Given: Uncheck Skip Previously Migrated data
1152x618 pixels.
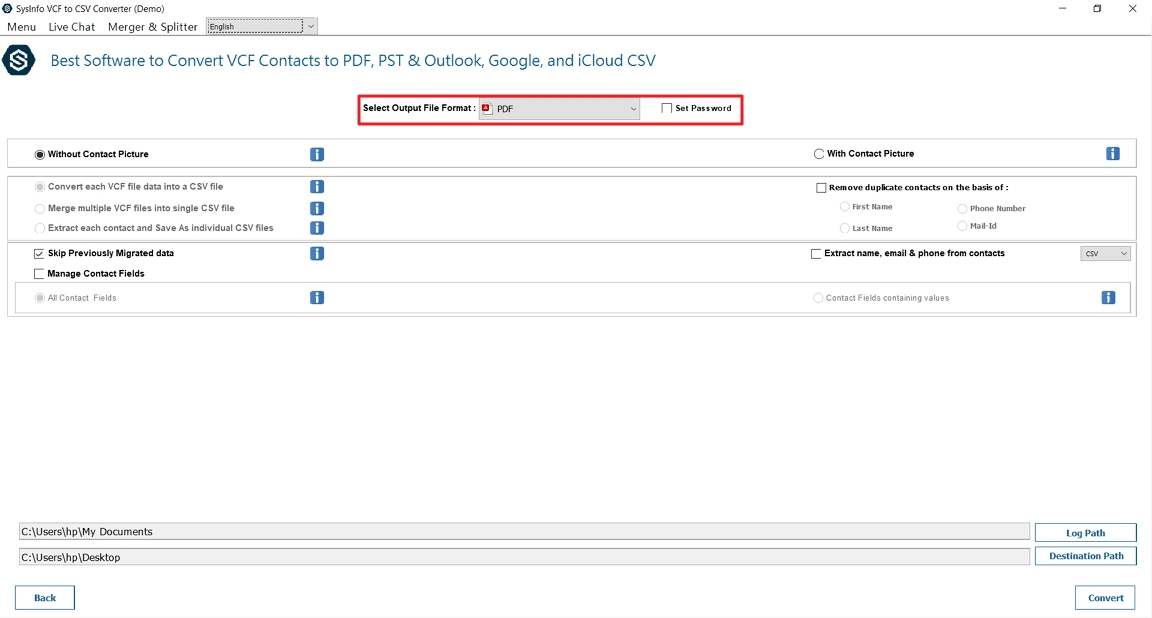Looking at the screenshot, I should click(x=39, y=254).
